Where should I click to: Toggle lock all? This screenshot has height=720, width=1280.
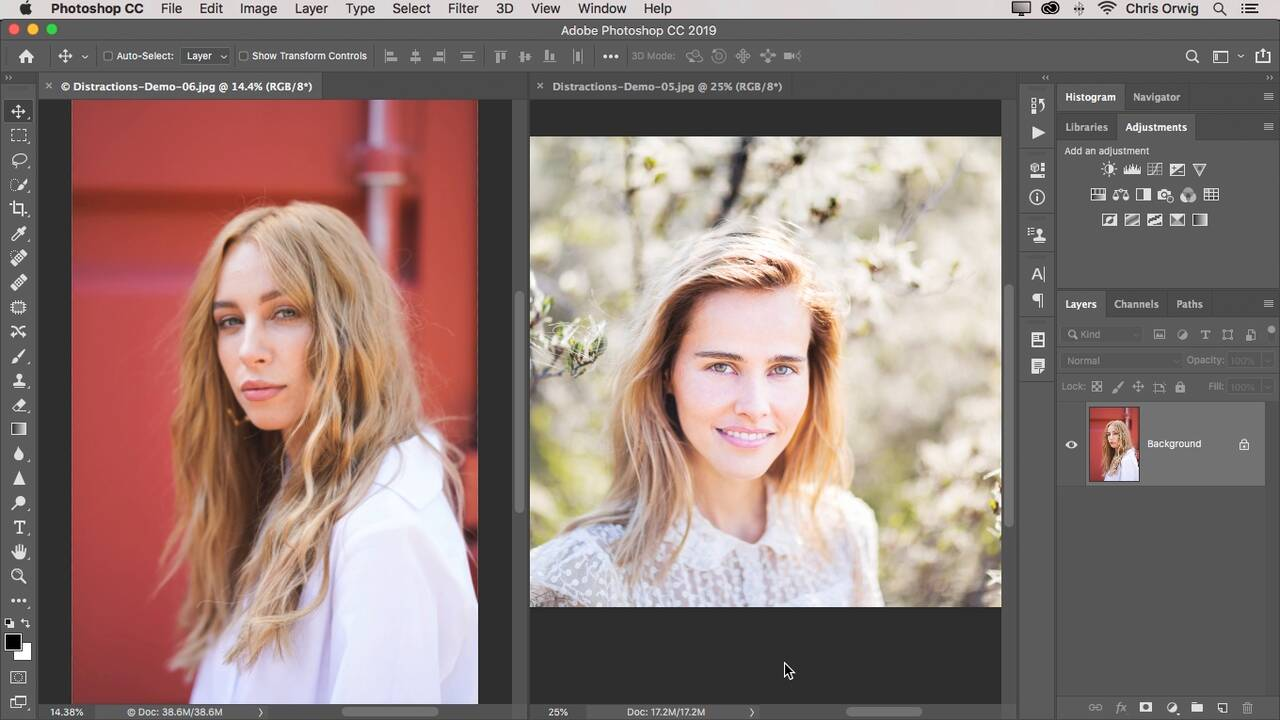pos(1180,387)
